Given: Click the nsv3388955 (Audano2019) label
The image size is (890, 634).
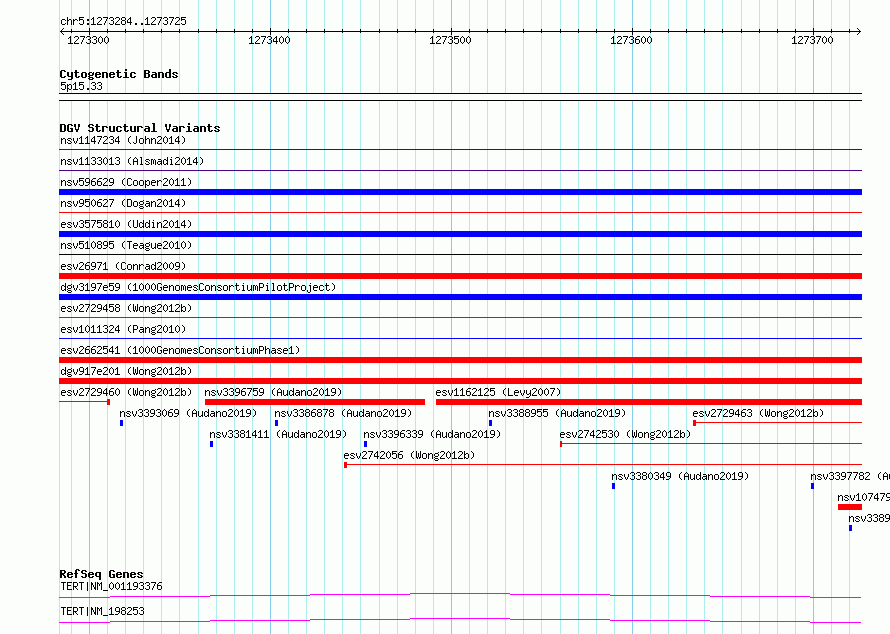Looking at the screenshot, I should click(x=557, y=413).
